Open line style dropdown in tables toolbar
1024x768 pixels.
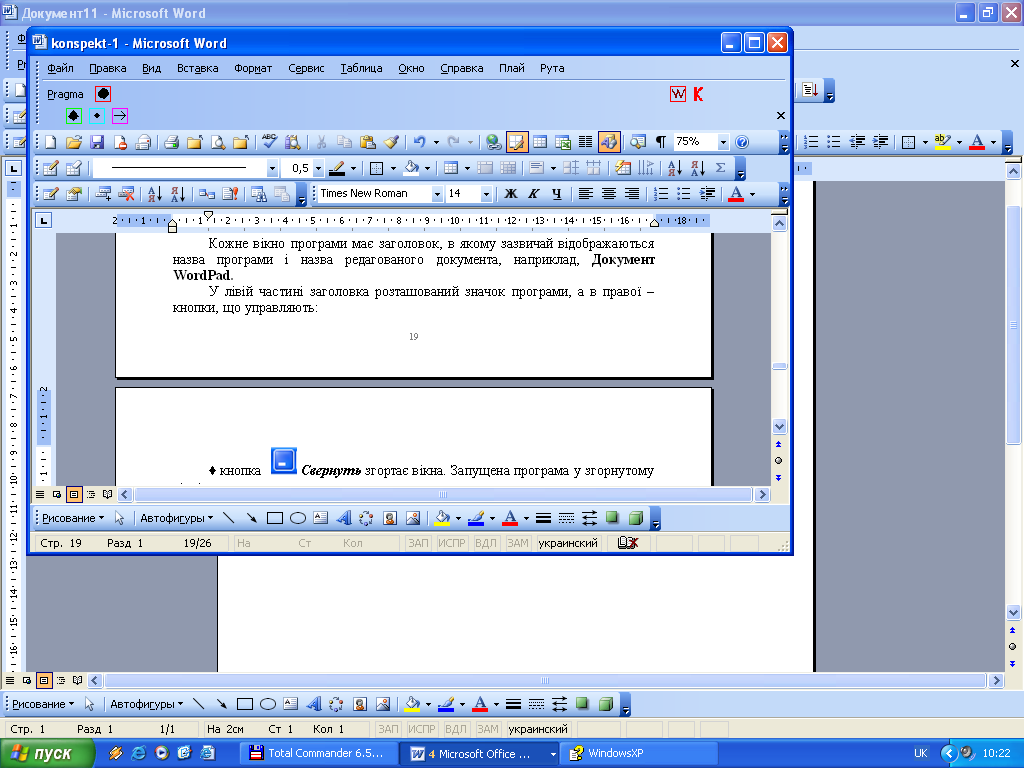(x=272, y=168)
